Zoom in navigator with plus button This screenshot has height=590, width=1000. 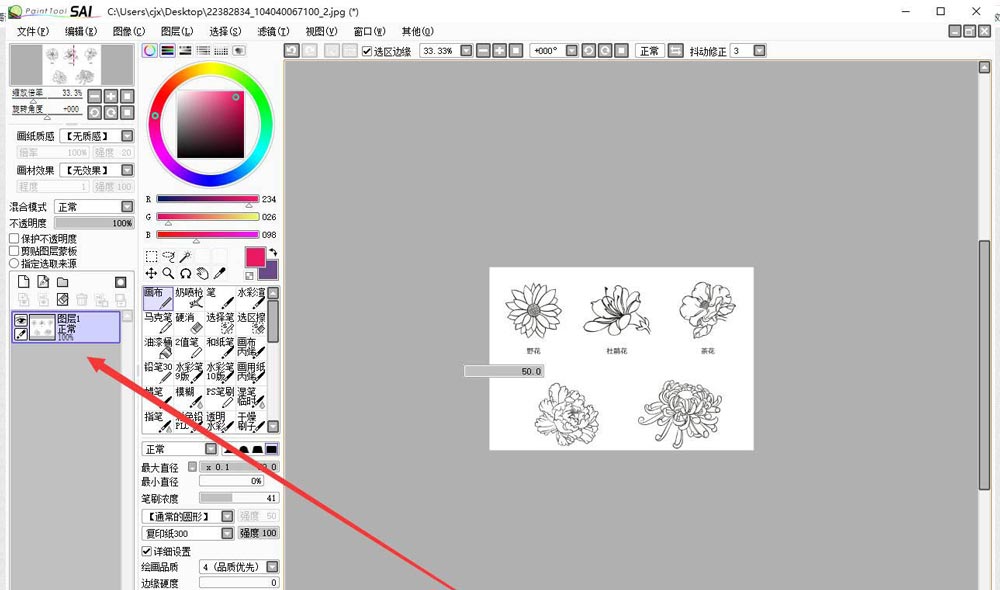(x=111, y=96)
